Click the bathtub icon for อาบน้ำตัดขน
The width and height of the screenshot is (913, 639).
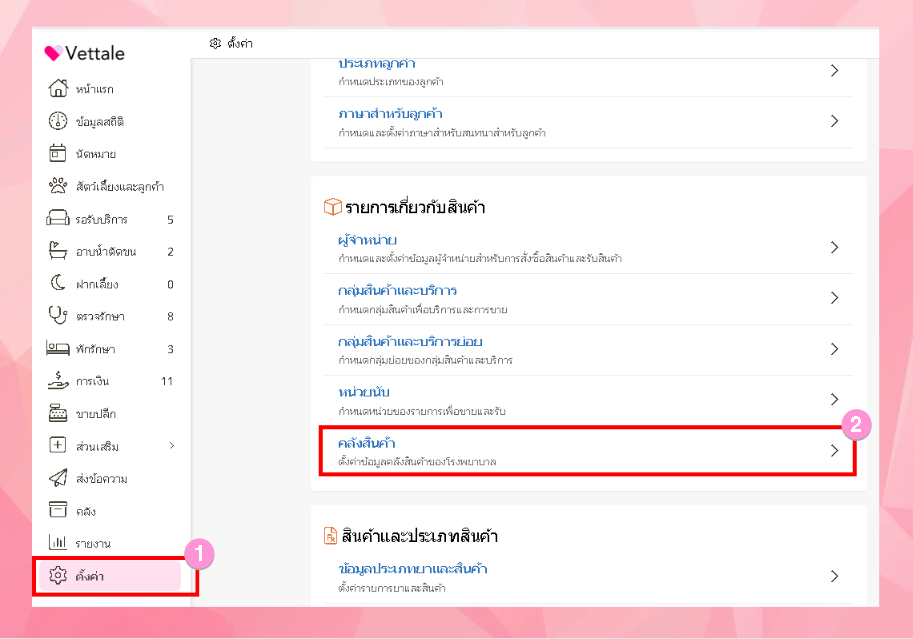(58, 251)
